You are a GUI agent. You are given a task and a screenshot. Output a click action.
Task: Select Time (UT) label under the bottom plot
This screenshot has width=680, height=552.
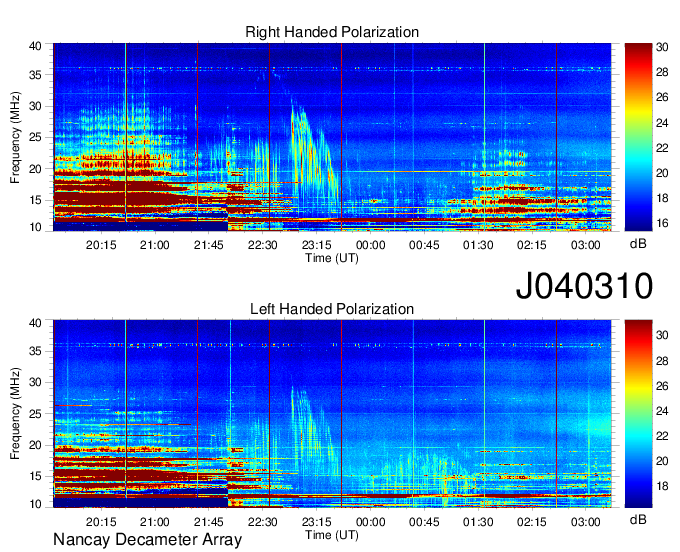click(332, 535)
